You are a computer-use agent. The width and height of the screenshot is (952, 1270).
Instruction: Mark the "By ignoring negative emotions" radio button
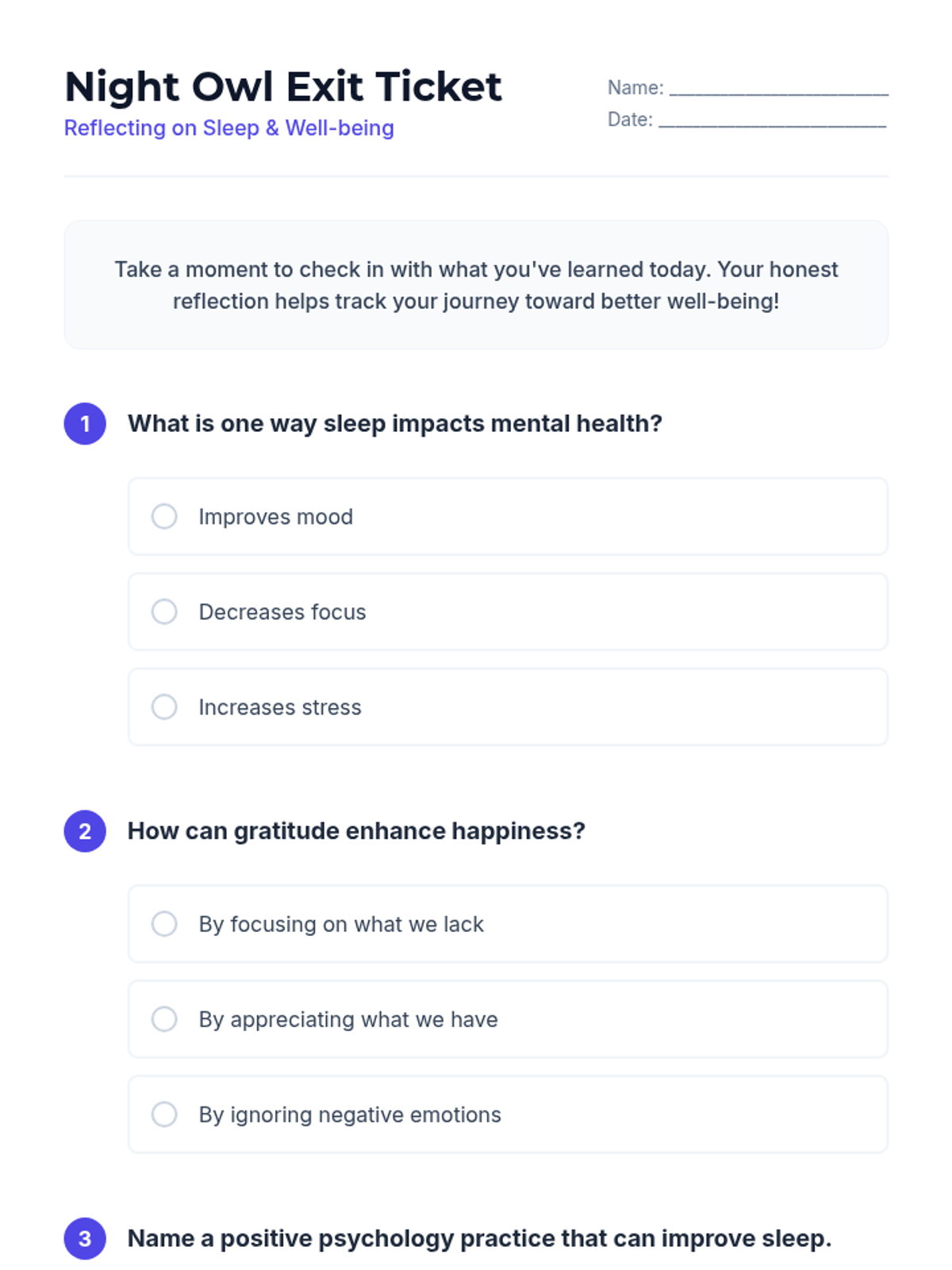[x=164, y=1114]
